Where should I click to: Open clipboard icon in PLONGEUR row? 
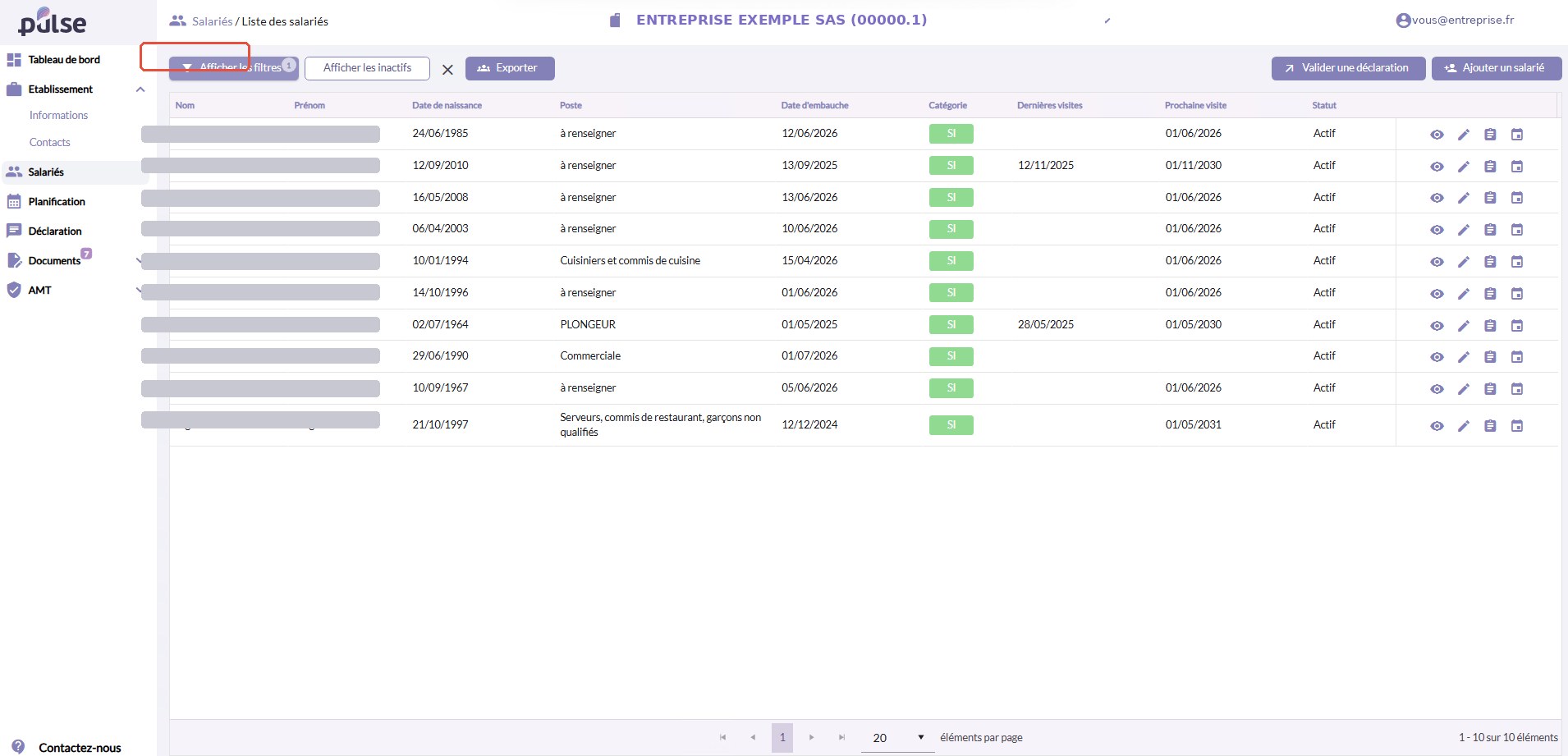1490,326
